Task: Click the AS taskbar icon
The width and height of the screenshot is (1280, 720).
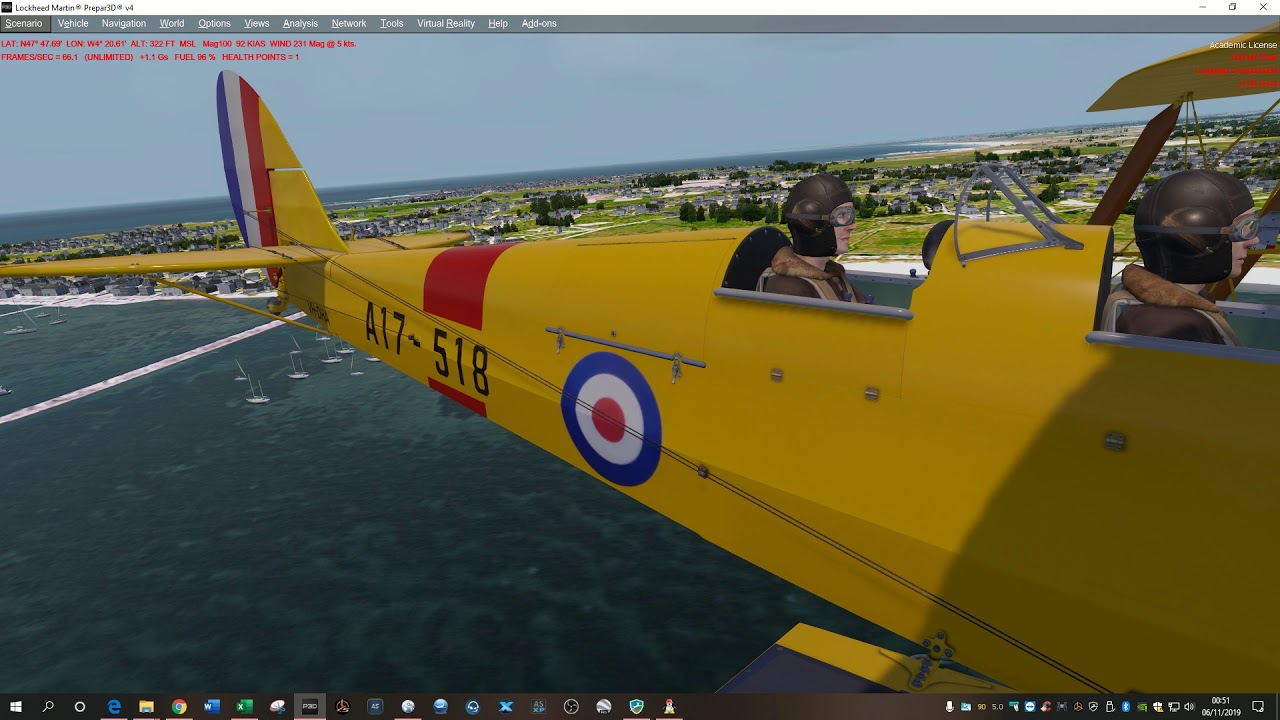Action: tap(375, 707)
